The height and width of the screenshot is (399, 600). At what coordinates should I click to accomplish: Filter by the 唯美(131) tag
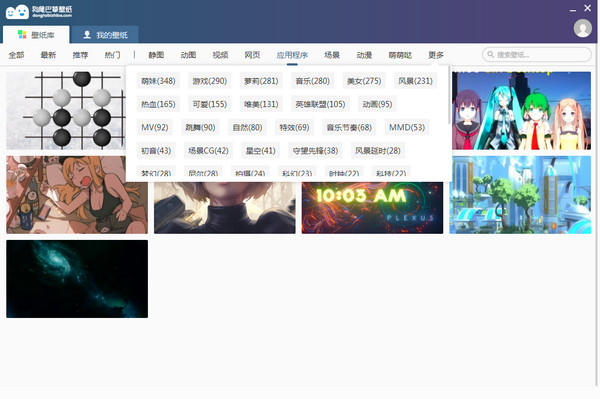pos(261,104)
